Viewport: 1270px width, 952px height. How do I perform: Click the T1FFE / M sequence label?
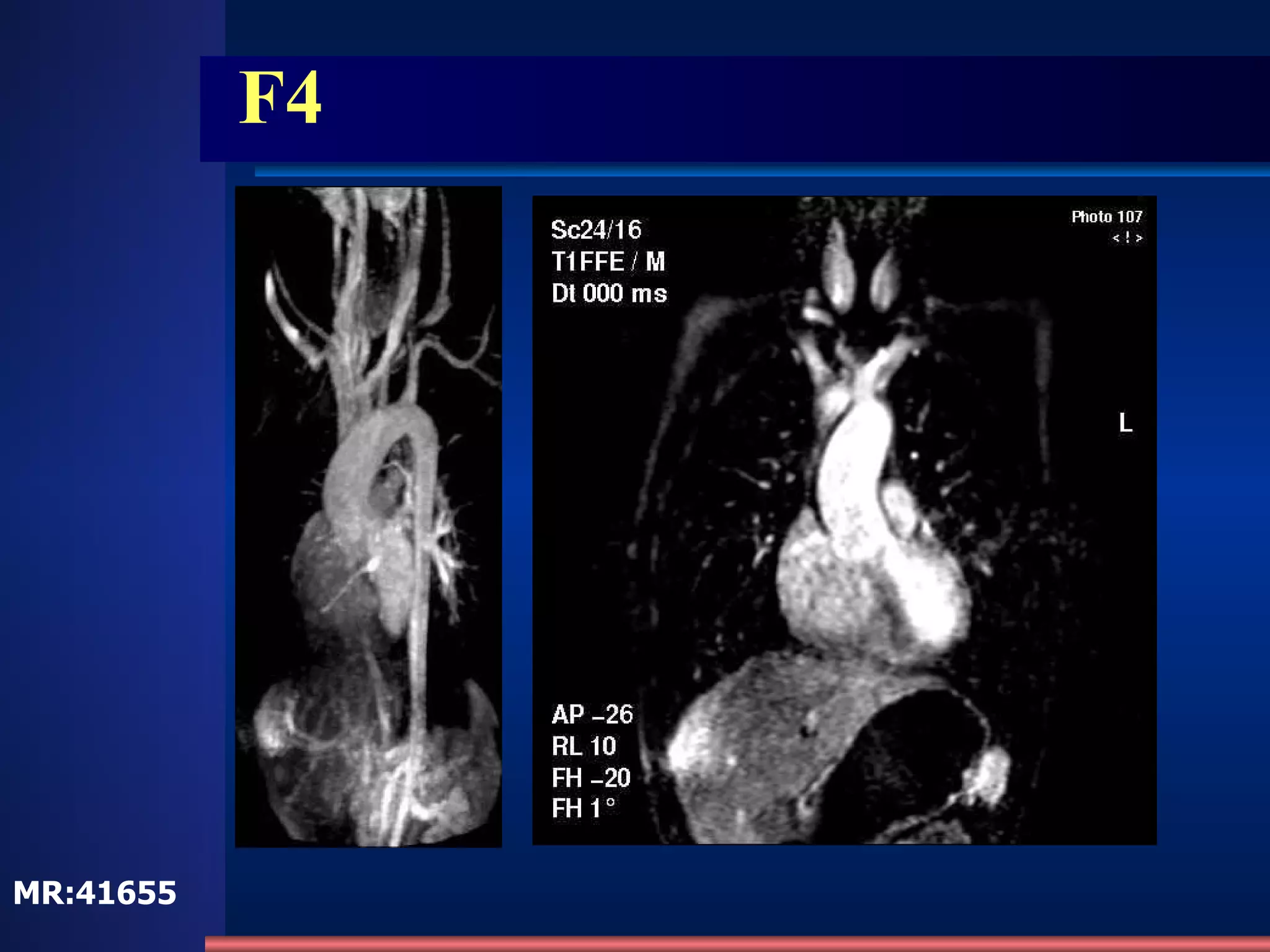pyautogui.click(x=608, y=262)
